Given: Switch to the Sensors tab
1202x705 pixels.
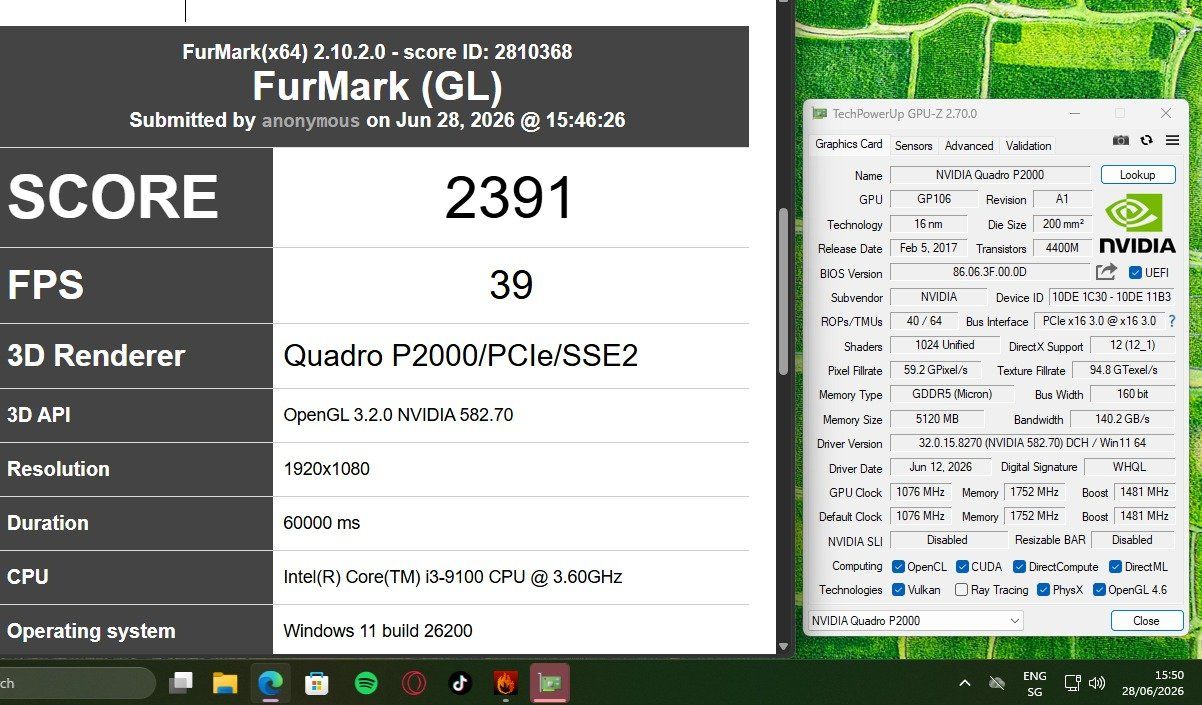Looking at the screenshot, I should [x=913, y=145].
